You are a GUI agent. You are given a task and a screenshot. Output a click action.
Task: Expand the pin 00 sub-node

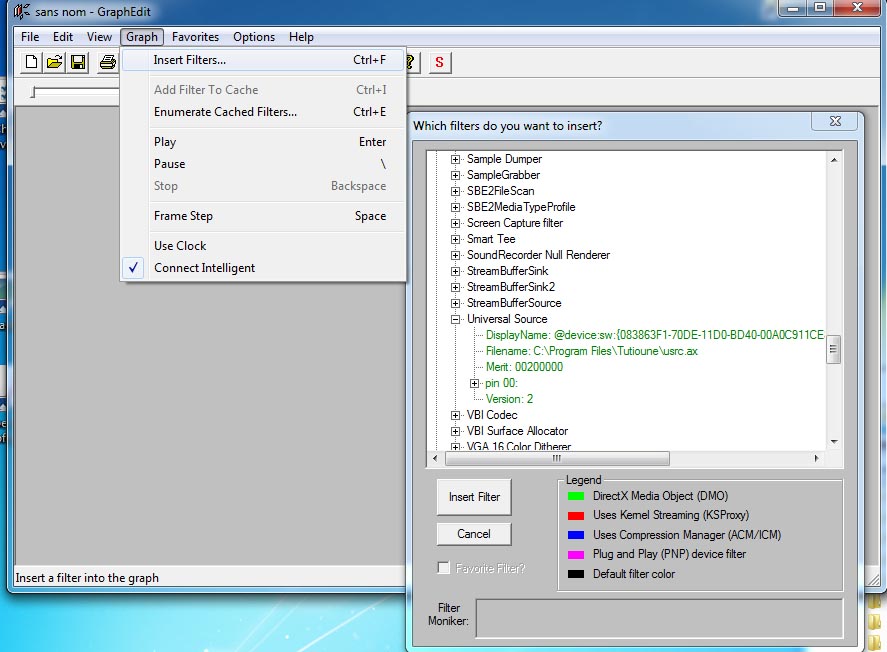[475, 383]
